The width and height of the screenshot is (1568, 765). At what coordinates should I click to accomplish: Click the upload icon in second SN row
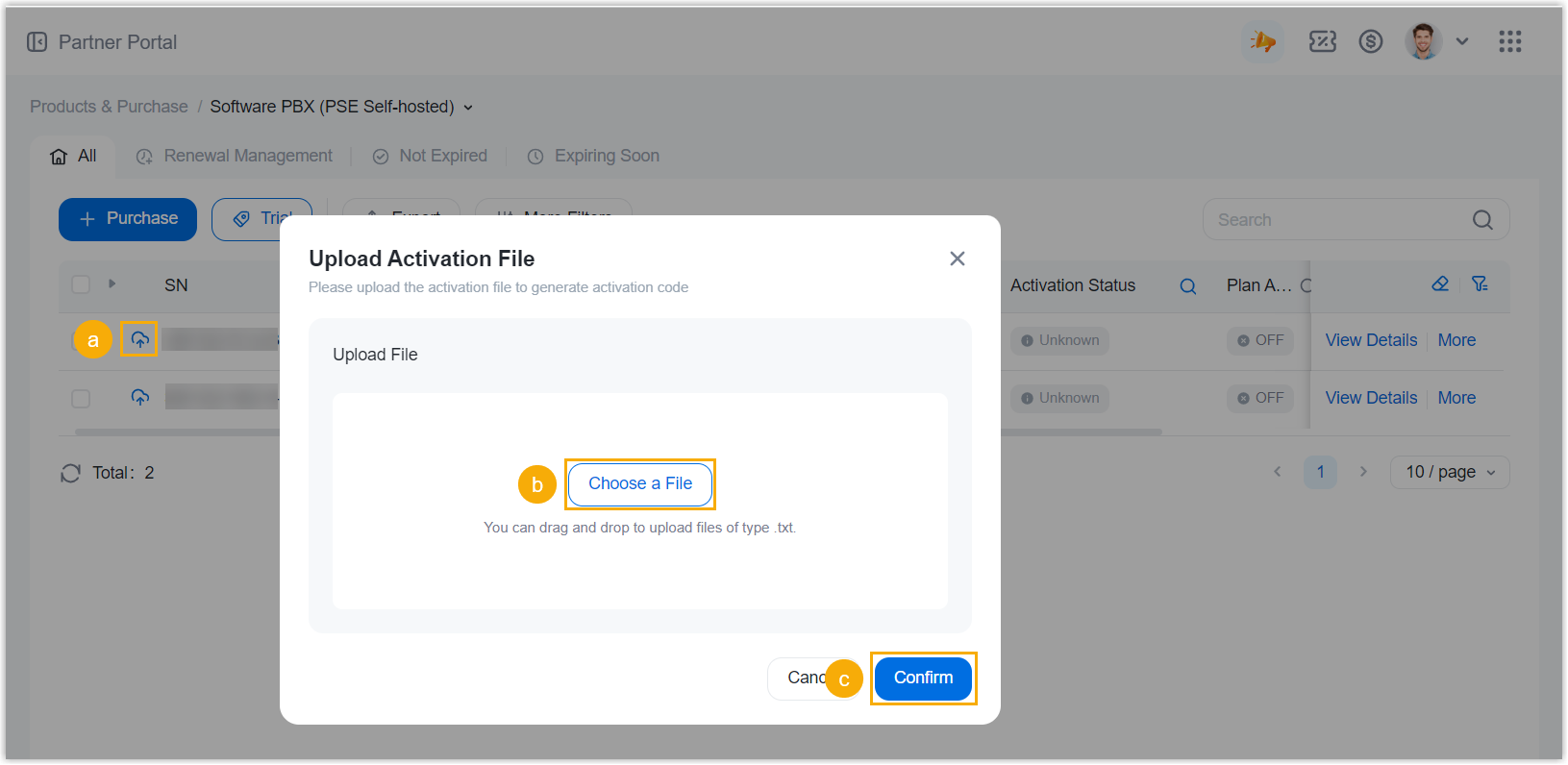point(140,397)
